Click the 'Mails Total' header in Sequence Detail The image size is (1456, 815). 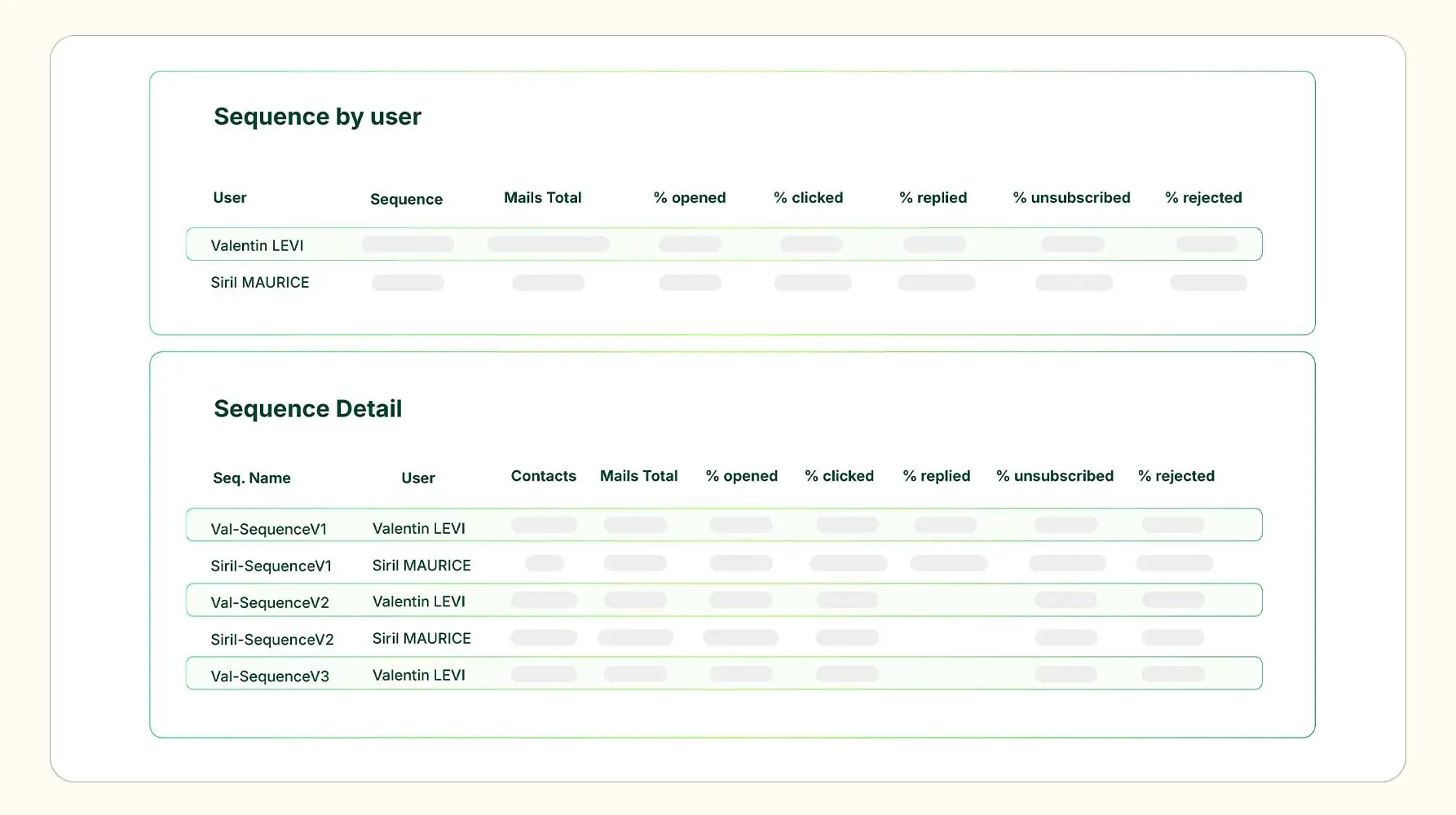[x=638, y=476]
